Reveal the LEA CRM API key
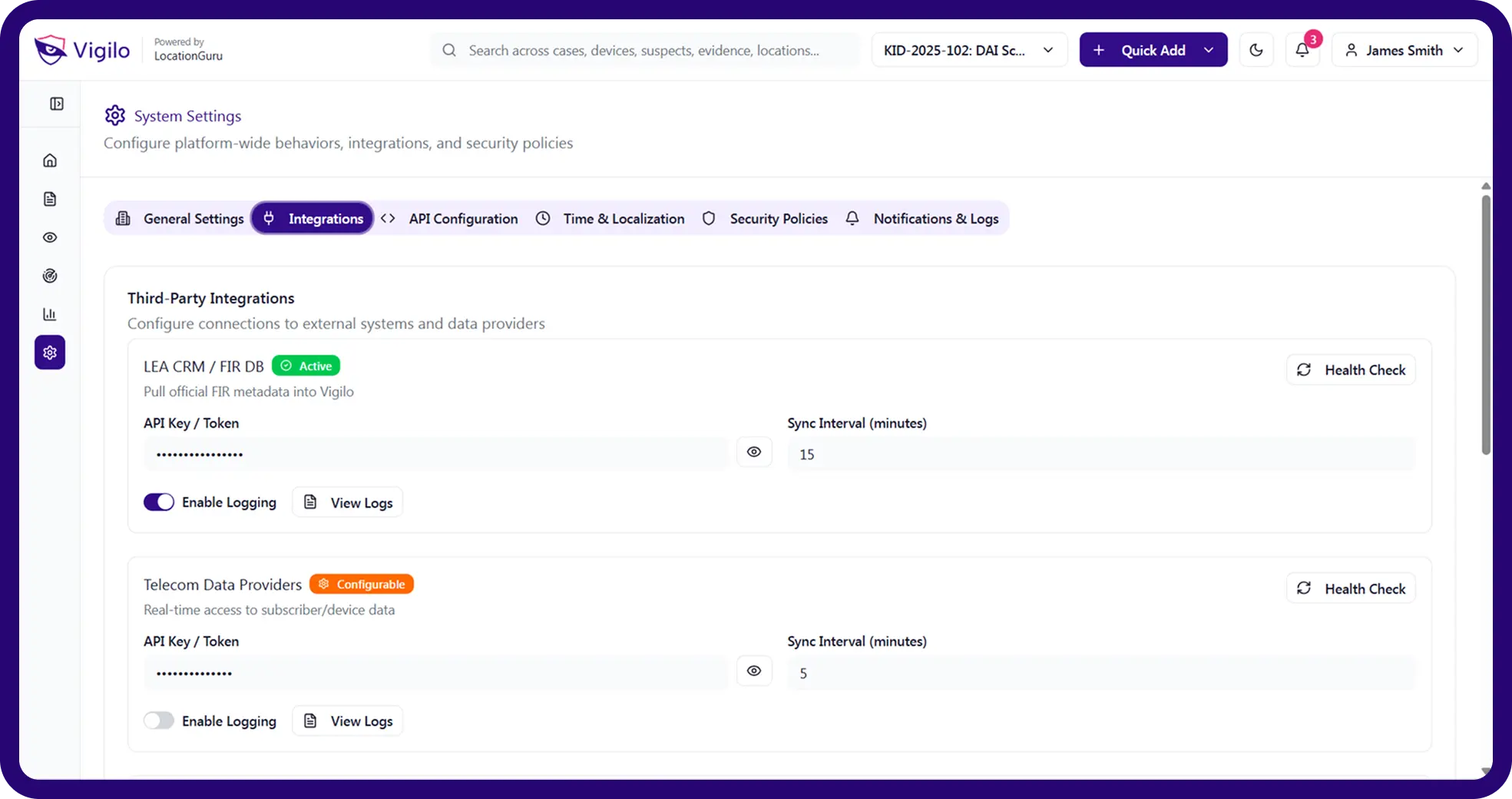This screenshot has height=799, width=1512. [x=754, y=453]
